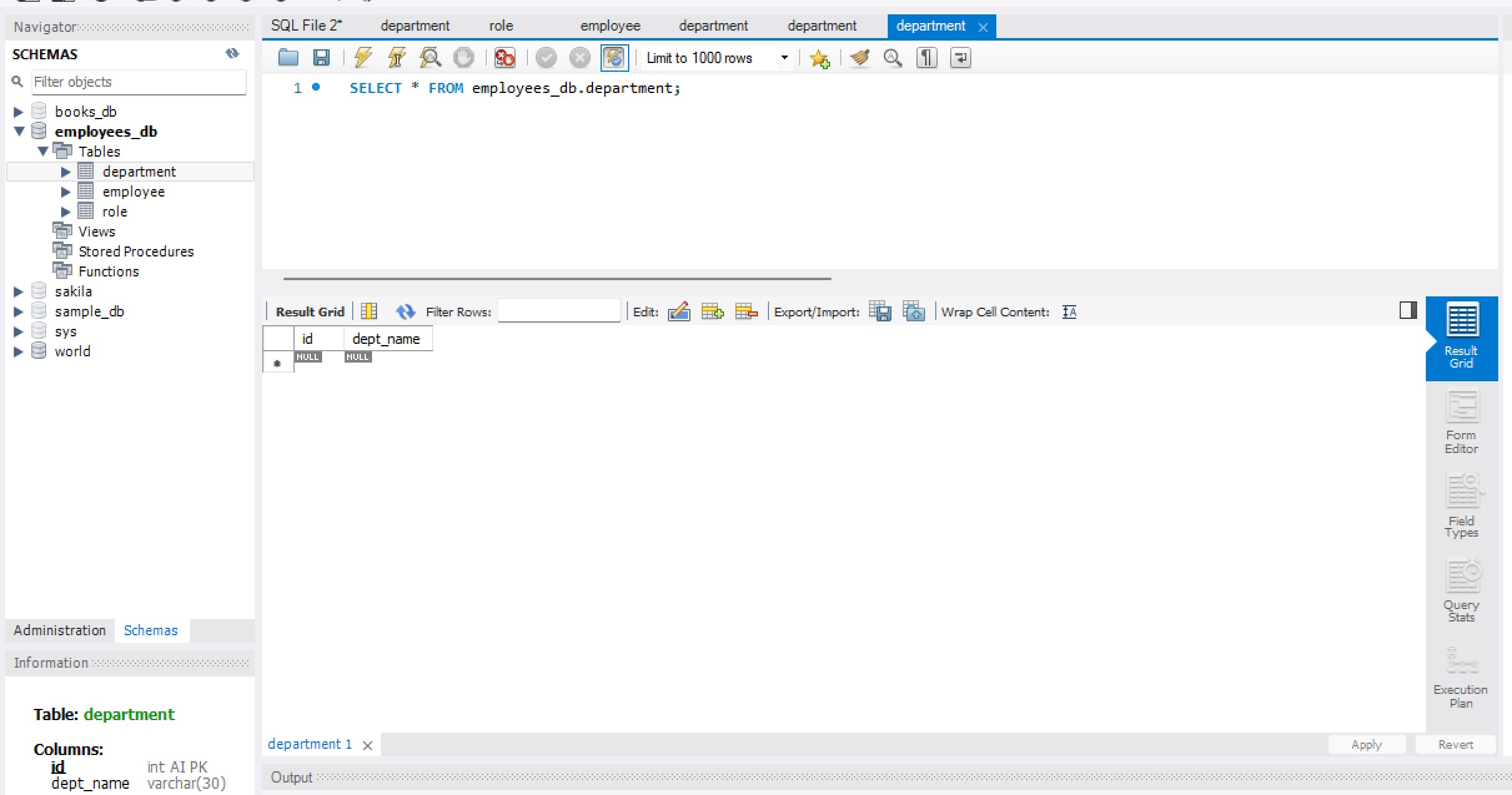This screenshot has height=795, width=1512.
Task: Click the refresh results icon
Action: 405,311
